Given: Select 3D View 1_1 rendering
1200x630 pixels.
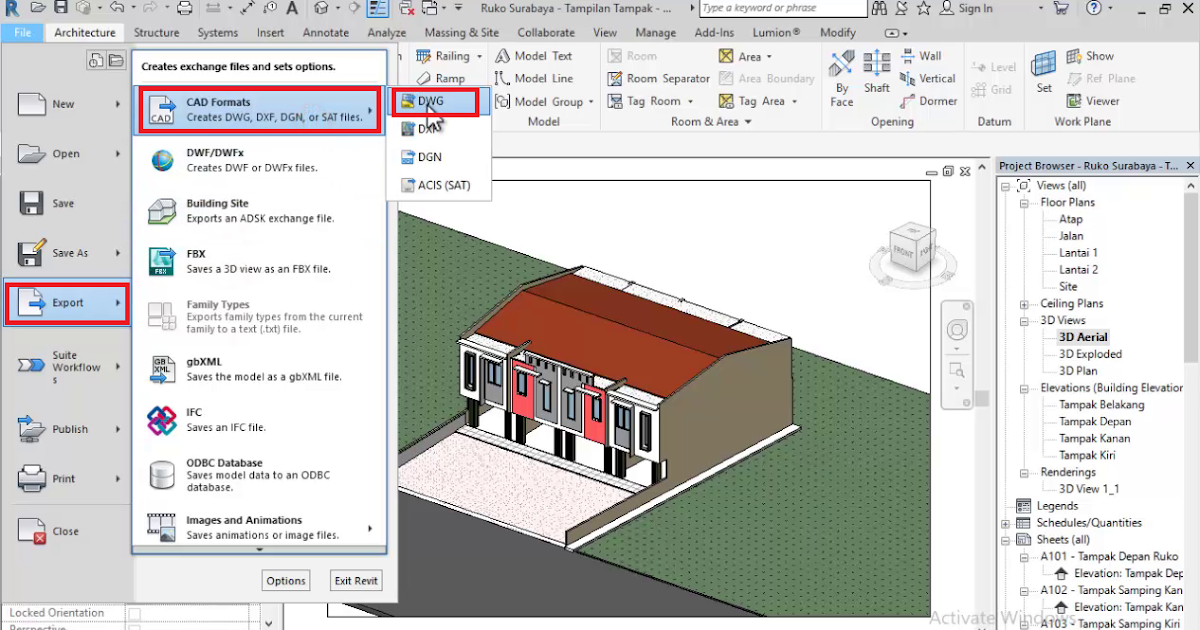Looking at the screenshot, I should (1089, 489).
